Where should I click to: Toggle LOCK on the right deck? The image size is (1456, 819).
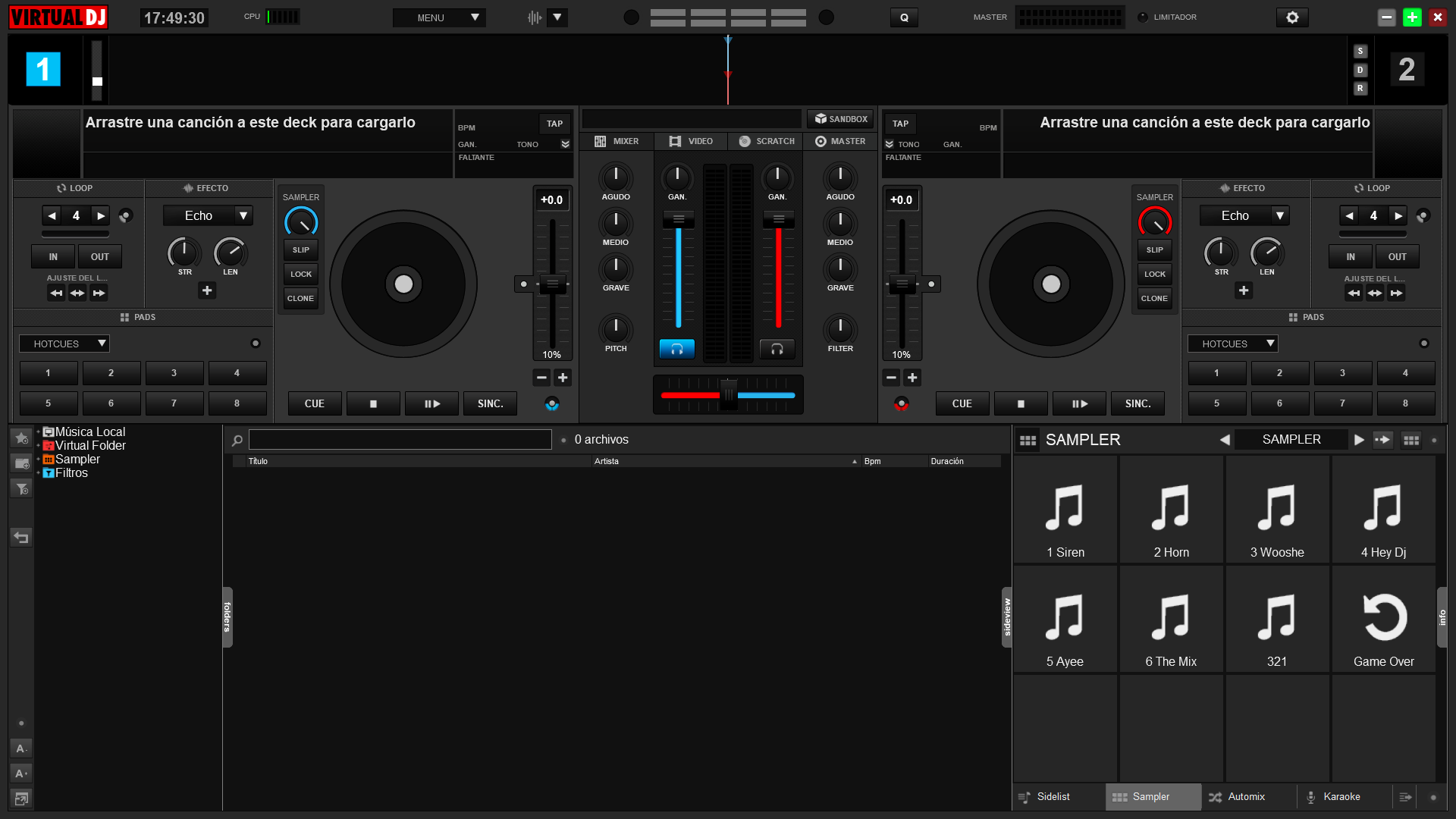tap(1154, 274)
